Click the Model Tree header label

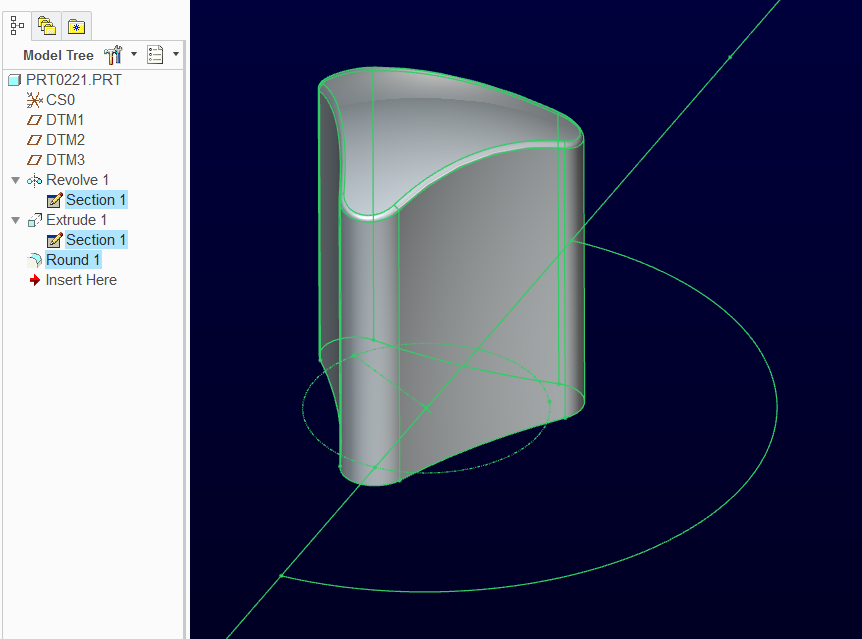[58, 55]
